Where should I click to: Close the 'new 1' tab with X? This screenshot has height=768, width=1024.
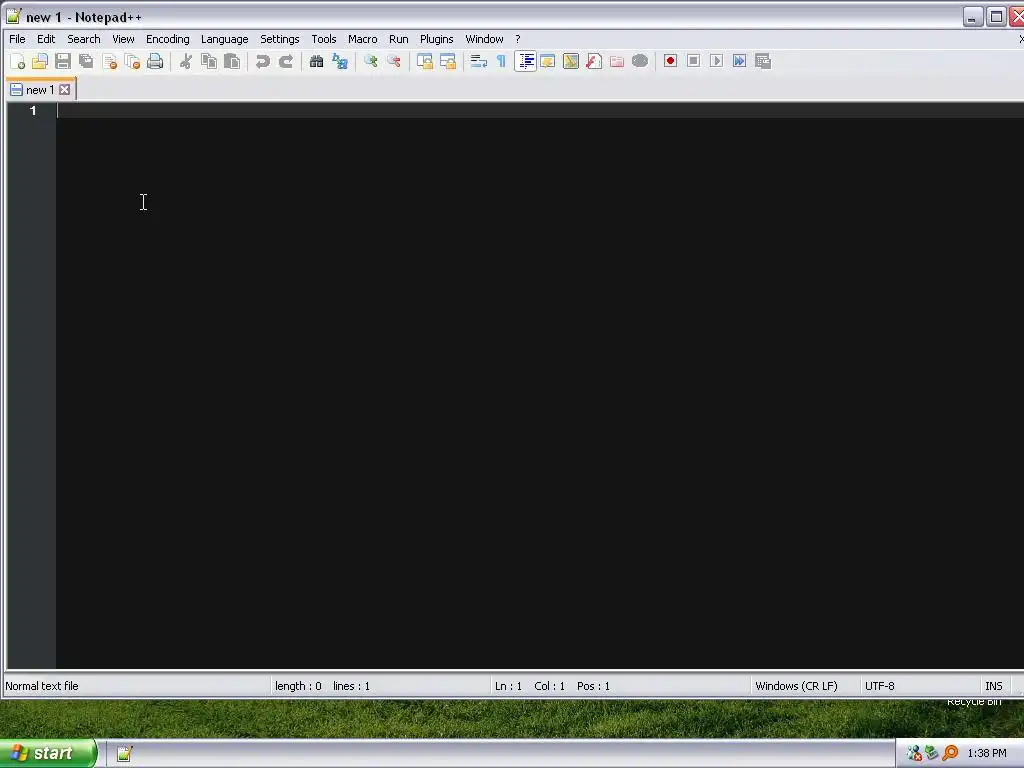[x=64, y=89]
